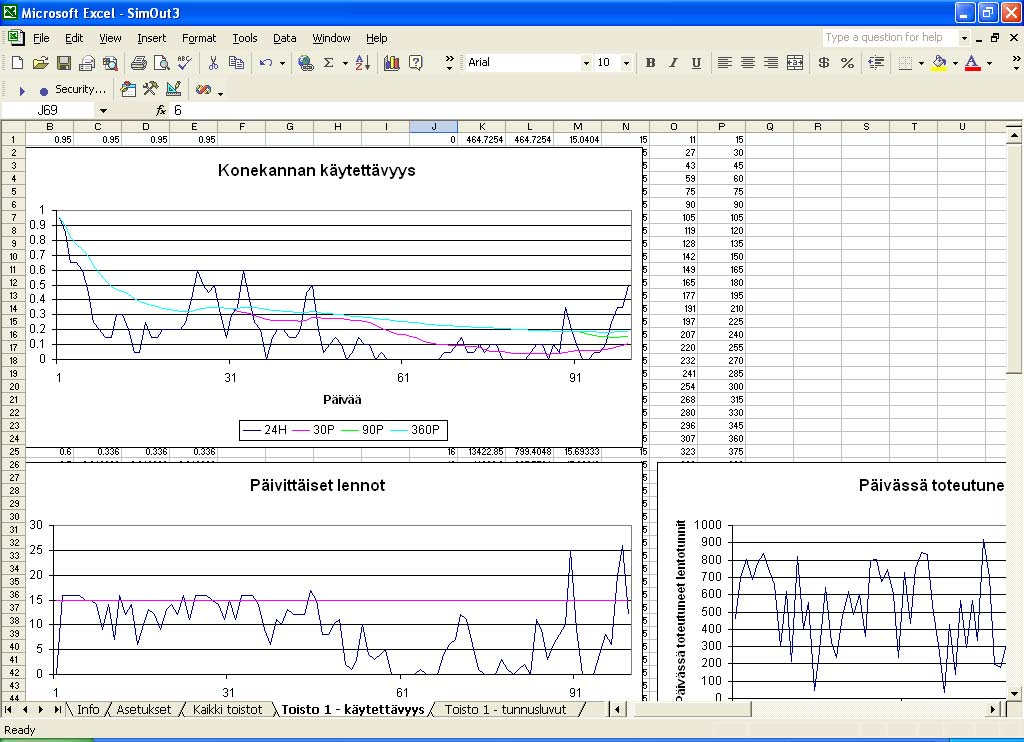Apply borders with the Borders icon
This screenshot has height=742, width=1024.
coord(905,63)
